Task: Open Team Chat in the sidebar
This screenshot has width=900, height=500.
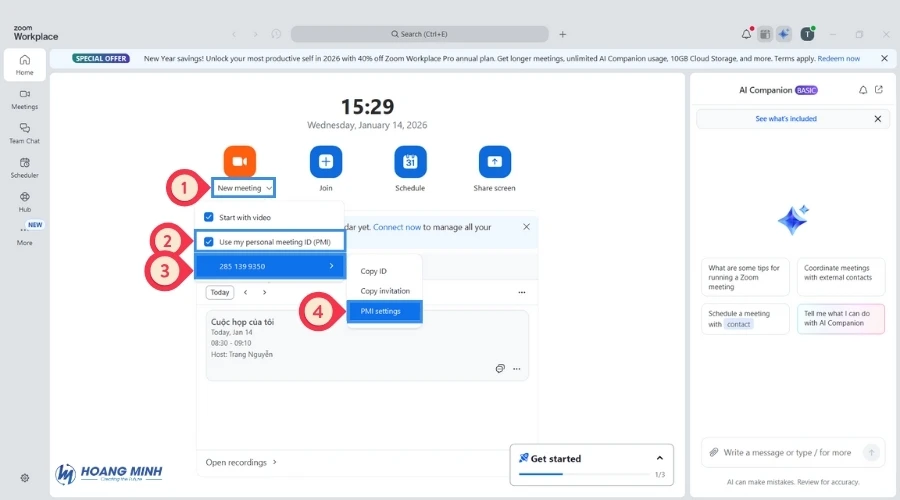Action: [x=24, y=132]
